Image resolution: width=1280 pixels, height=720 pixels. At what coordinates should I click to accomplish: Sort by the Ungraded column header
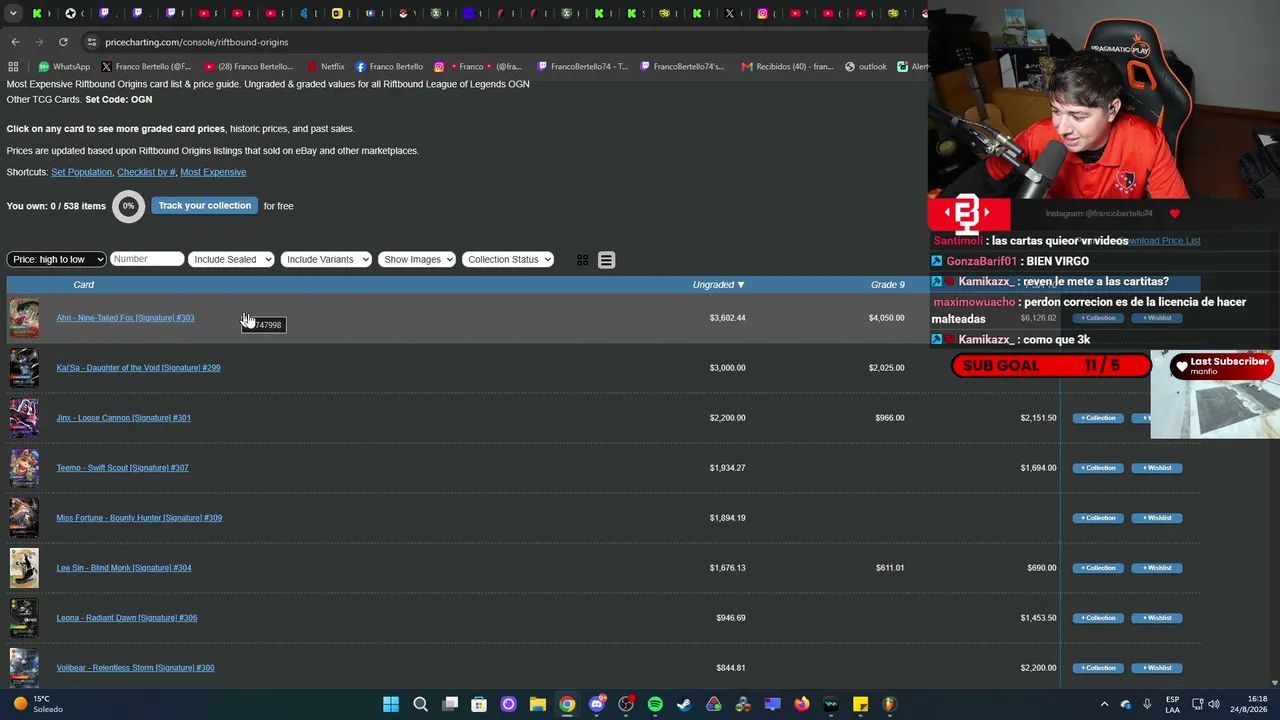(718, 285)
